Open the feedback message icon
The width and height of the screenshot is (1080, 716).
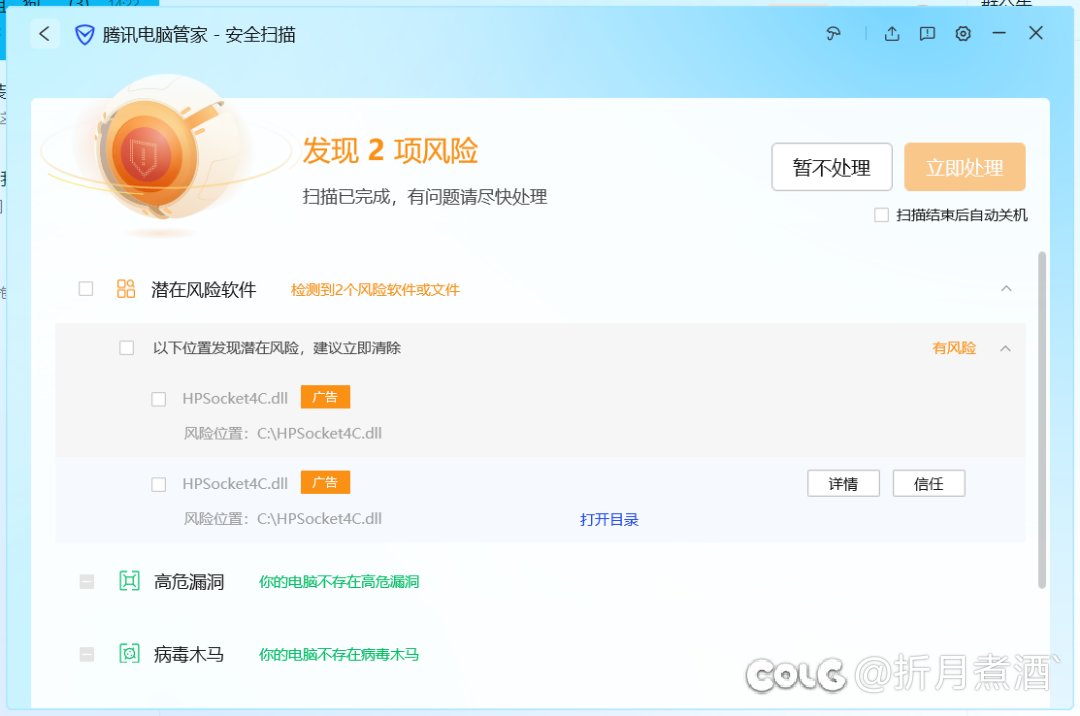pyautogui.click(x=927, y=34)
